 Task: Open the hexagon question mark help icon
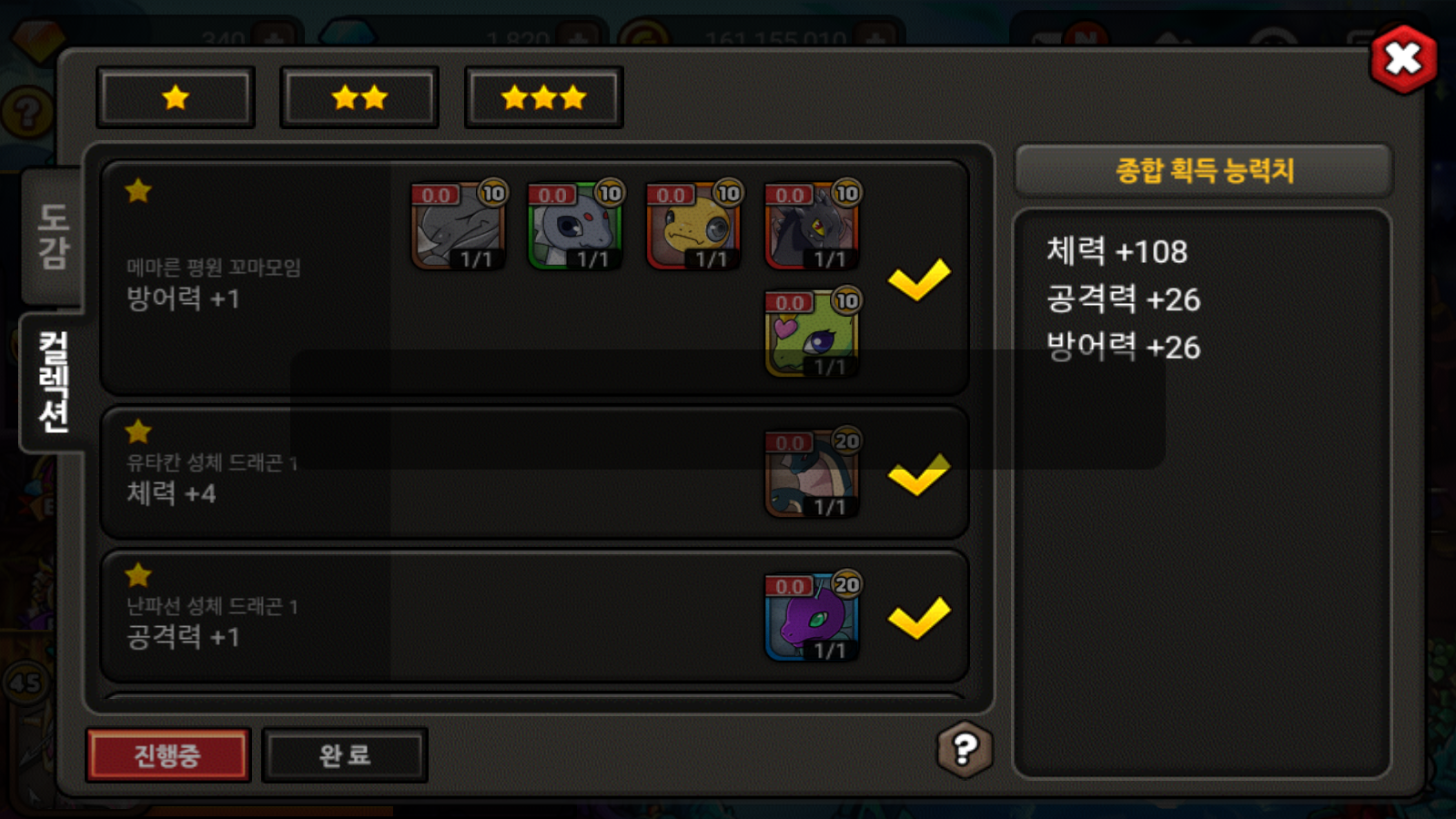(x=965, y=749)
